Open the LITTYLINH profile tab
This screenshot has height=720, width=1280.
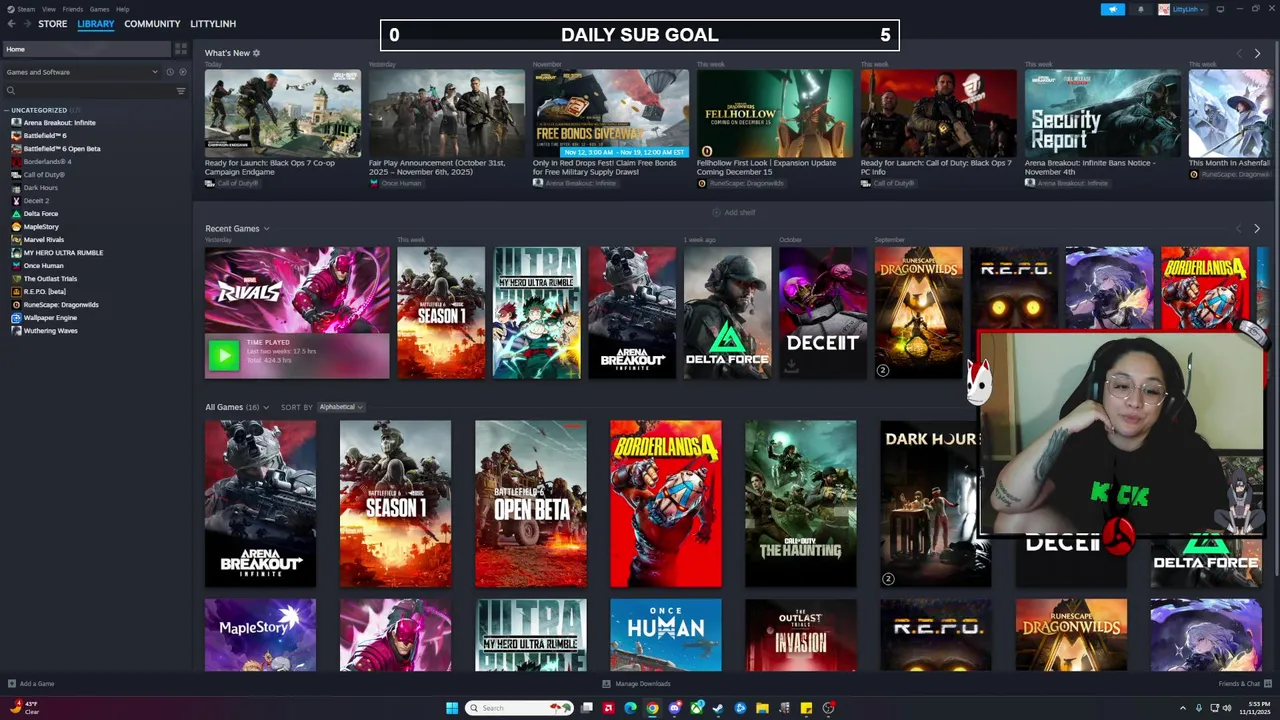[x=213, y=24]
